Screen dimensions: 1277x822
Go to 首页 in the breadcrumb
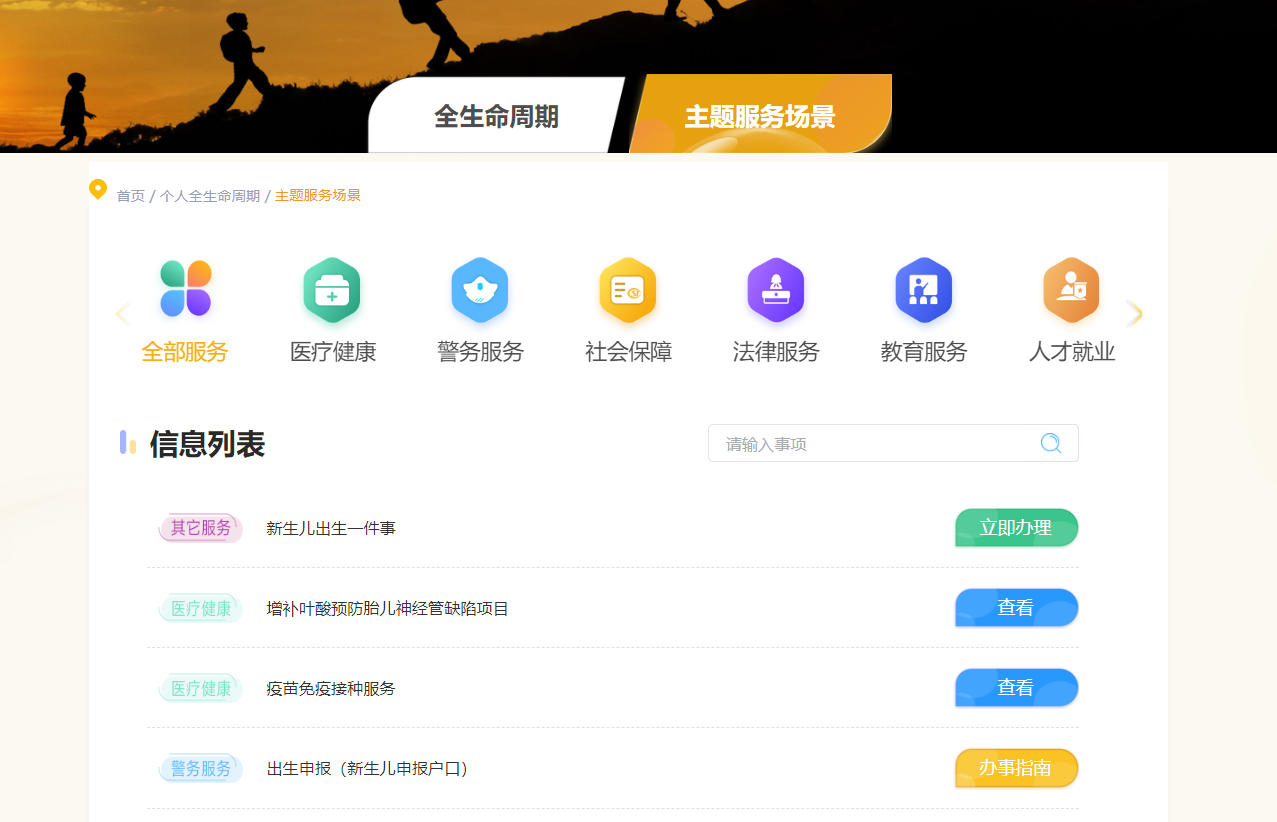coord(131,196)
